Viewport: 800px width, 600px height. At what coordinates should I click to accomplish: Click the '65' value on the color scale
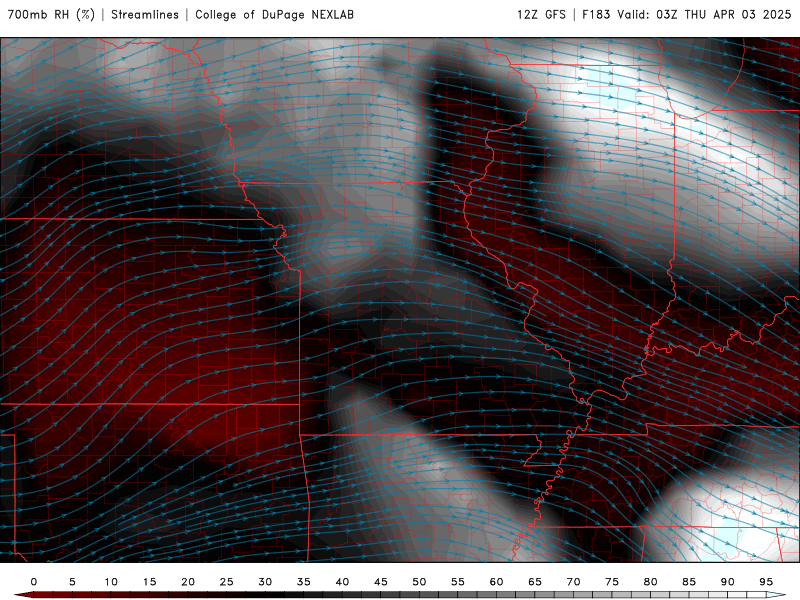click(x=535, y=582)
